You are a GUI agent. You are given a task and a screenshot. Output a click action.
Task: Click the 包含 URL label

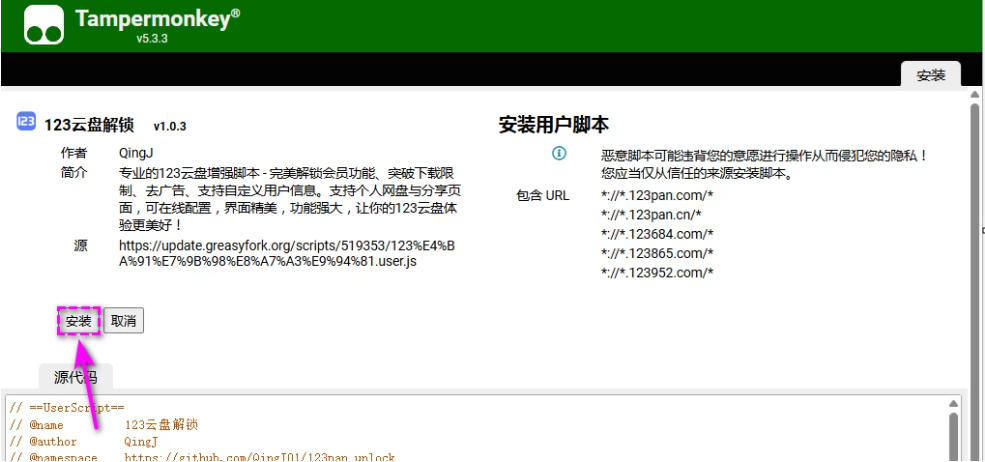click(x=542, y=195)
